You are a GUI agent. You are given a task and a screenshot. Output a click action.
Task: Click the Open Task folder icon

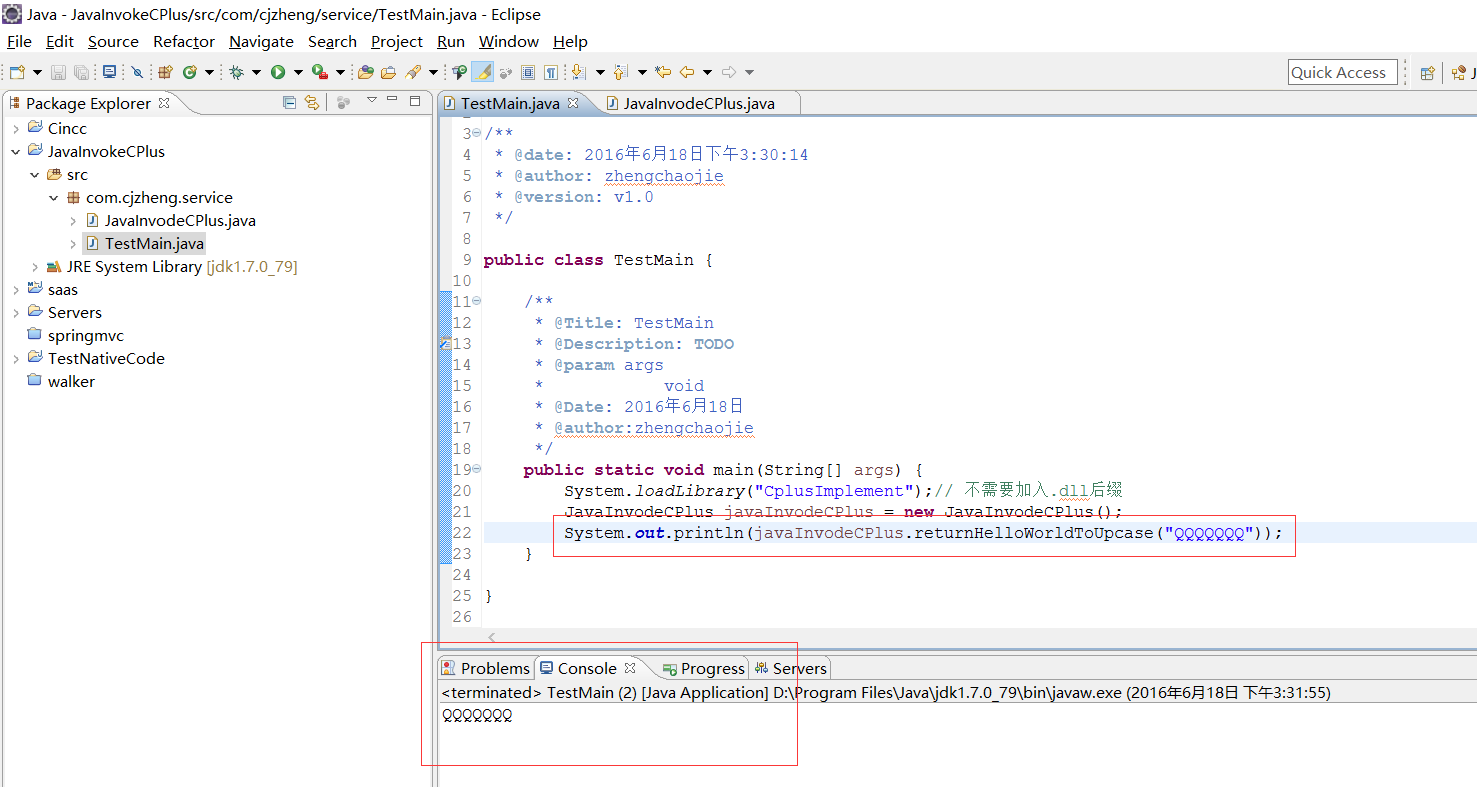(388, 72)
